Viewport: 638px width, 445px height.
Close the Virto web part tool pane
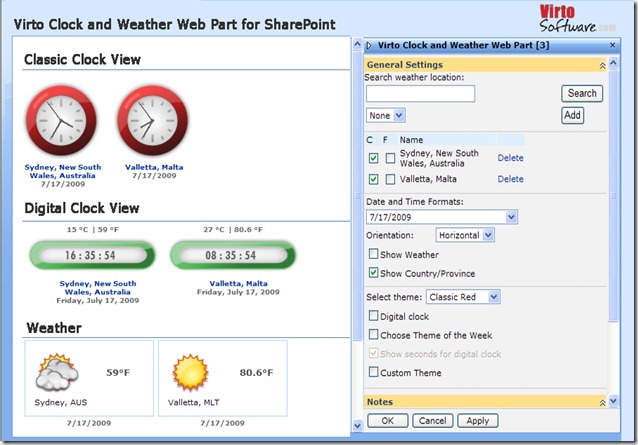[612, 45]
